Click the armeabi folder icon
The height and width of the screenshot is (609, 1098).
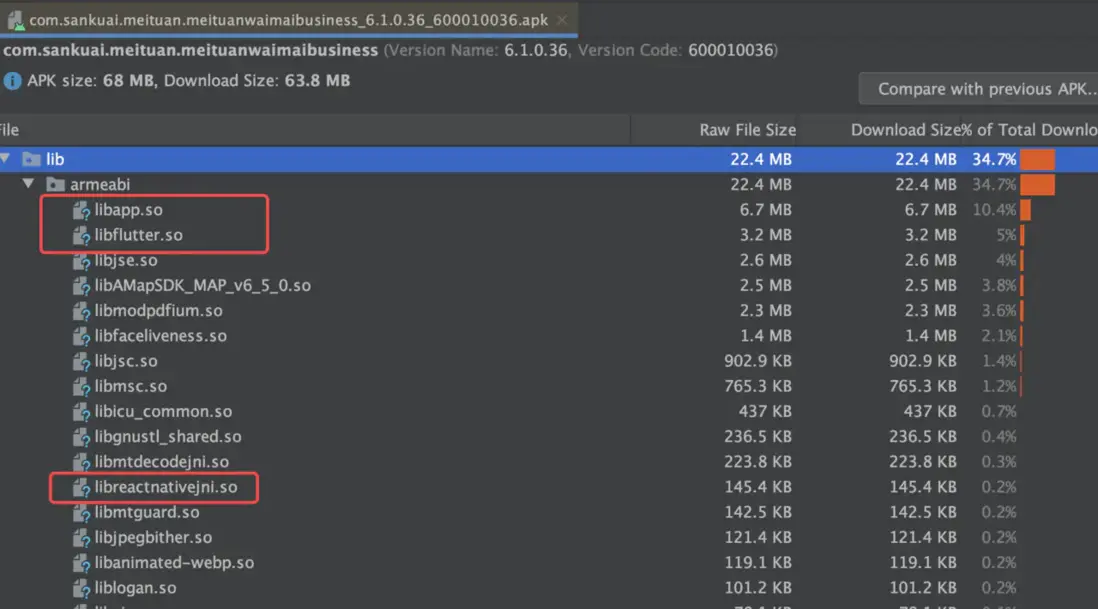(55, 185)
